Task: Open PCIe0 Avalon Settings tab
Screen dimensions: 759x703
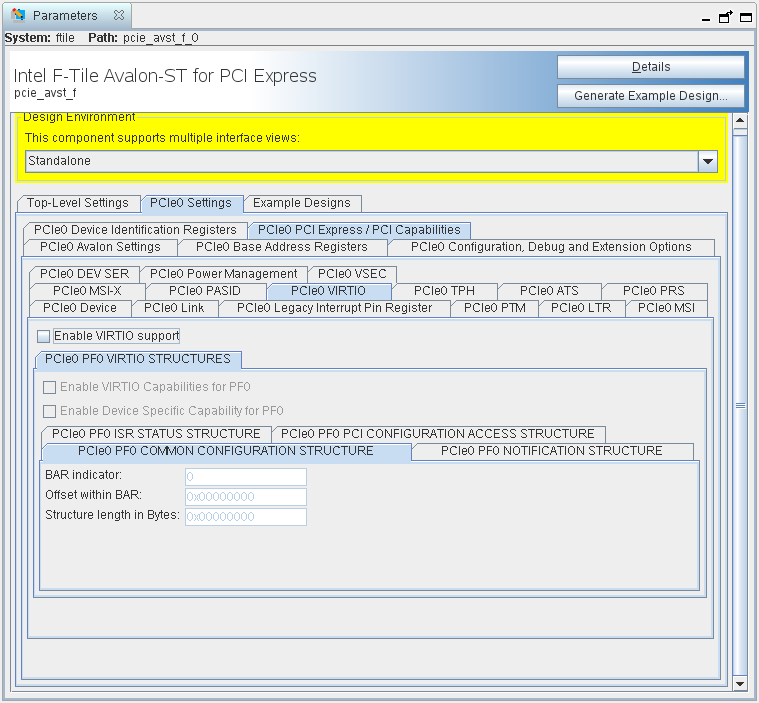Action: pos(100,247)
